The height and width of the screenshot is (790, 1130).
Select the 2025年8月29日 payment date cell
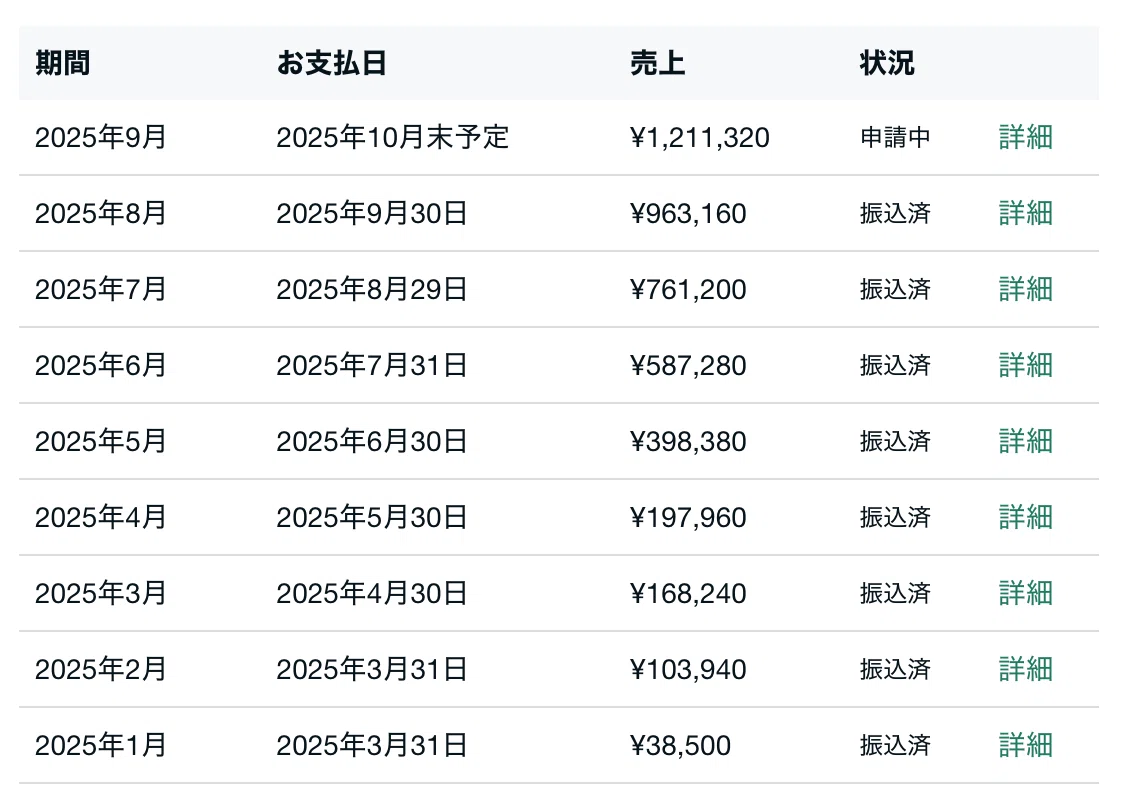372,289
